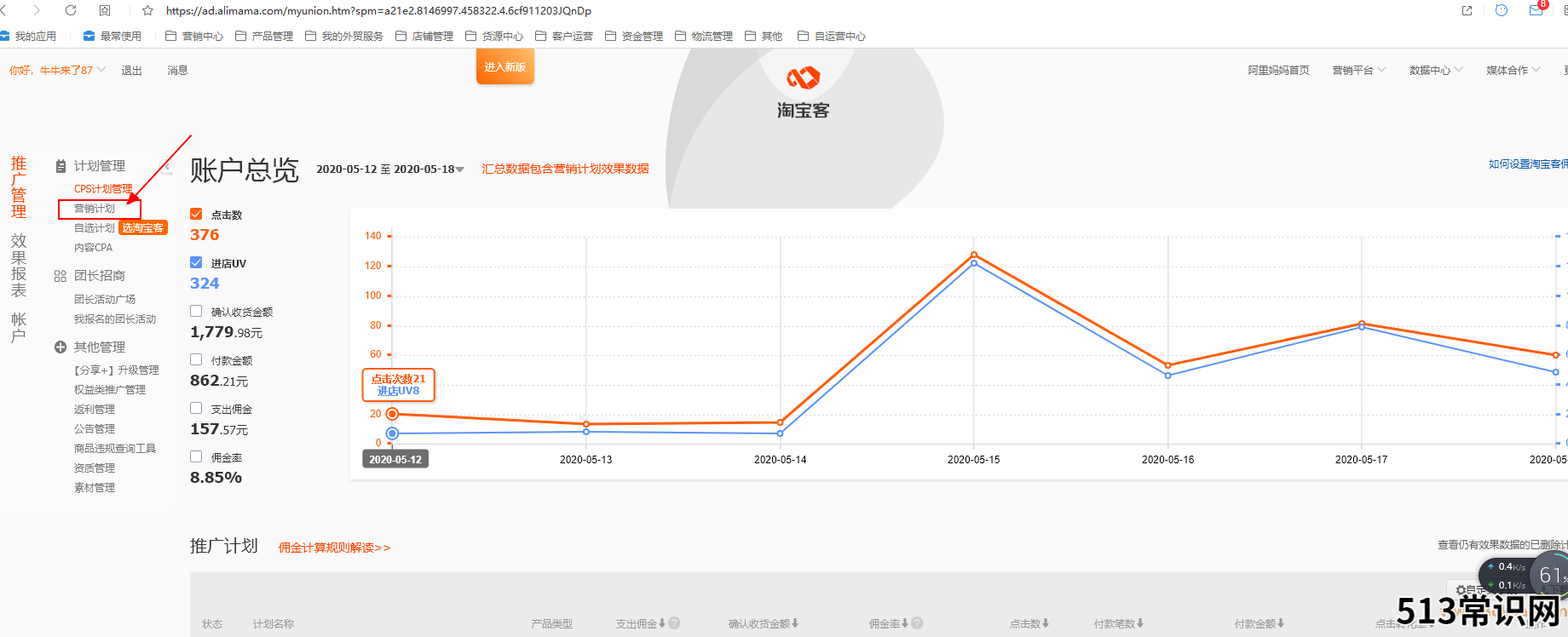The height and width of the screenshot is (637, 1568).
Task: Reload the page with refresh icon
Action: coord(71,10)
